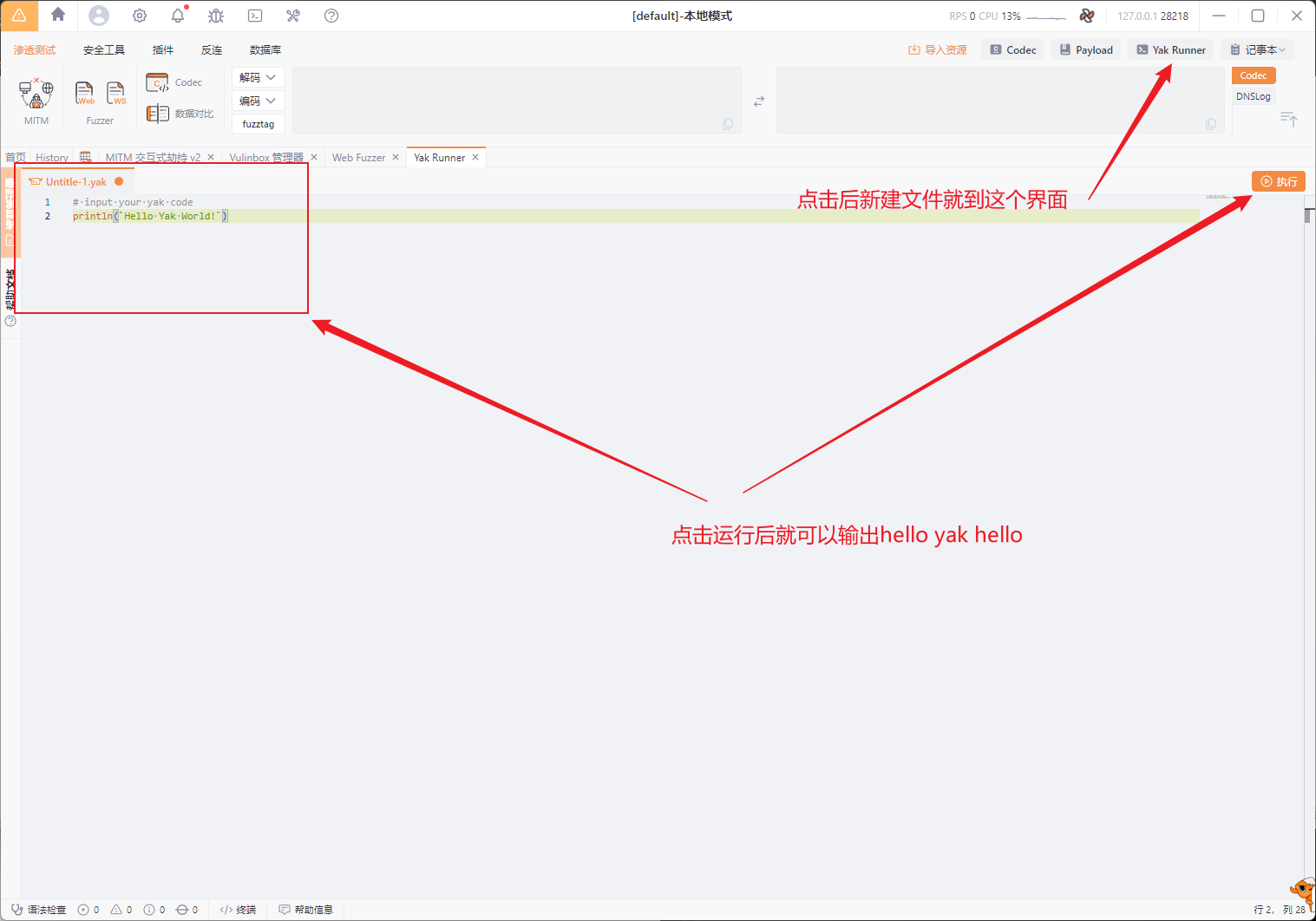The height and width of the screenshot is (921, 1316).
Task: Close the Vulinbox 管理器 tab
Action: 314,157
